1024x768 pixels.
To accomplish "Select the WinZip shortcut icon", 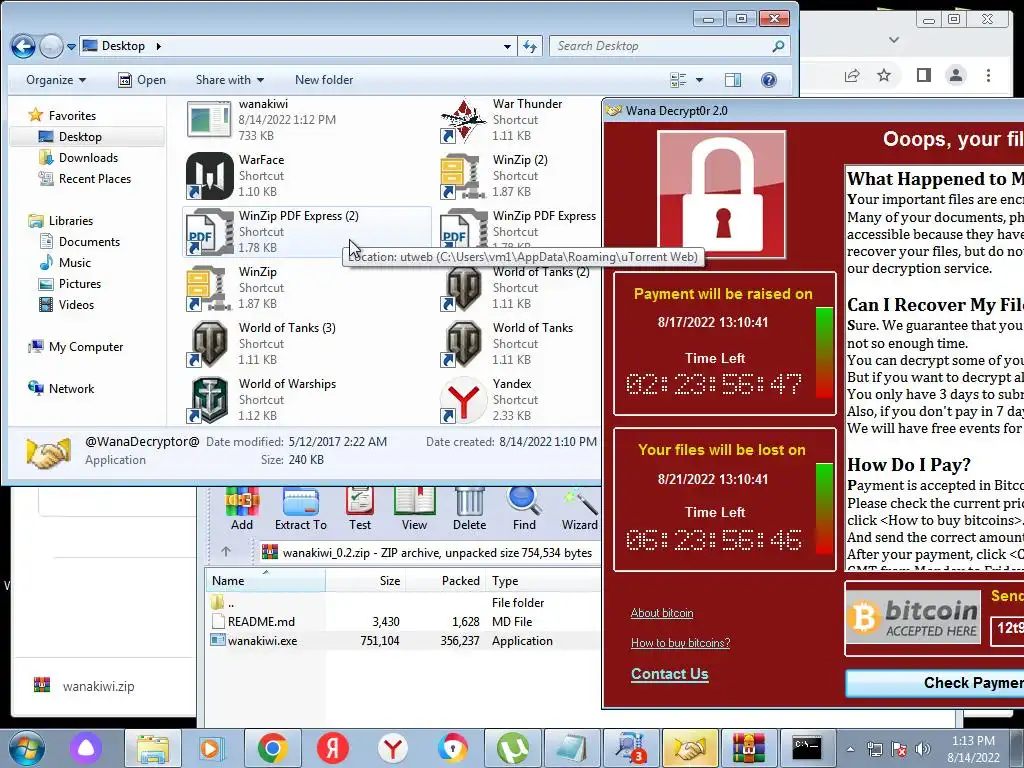I will point(209,288).
